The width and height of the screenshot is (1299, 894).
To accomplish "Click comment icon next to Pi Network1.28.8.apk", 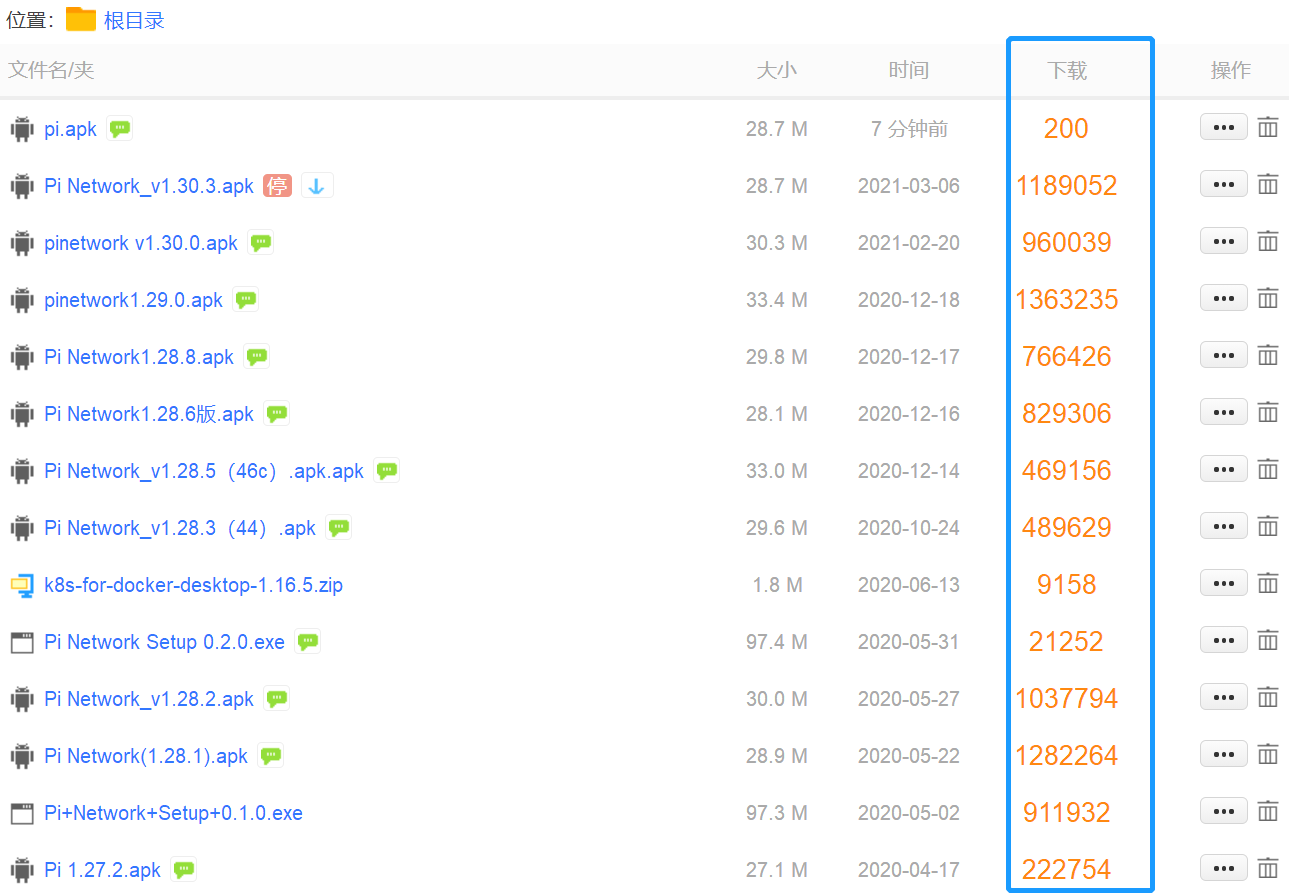I will coord(257,356).
